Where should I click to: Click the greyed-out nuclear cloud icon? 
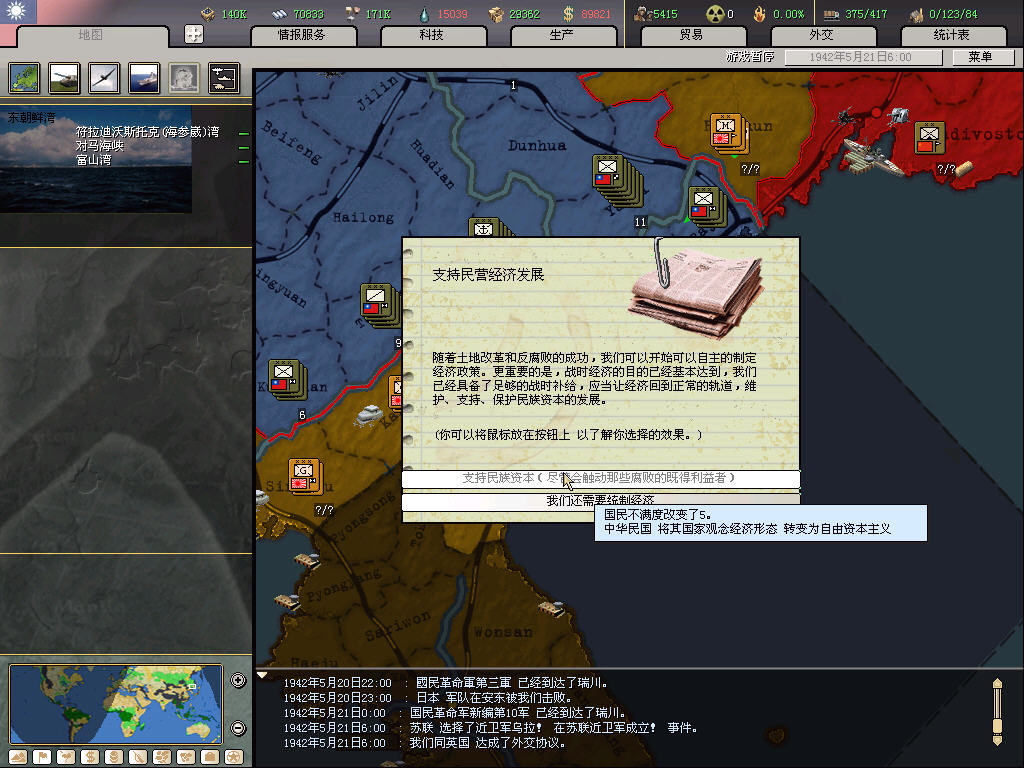184,78
